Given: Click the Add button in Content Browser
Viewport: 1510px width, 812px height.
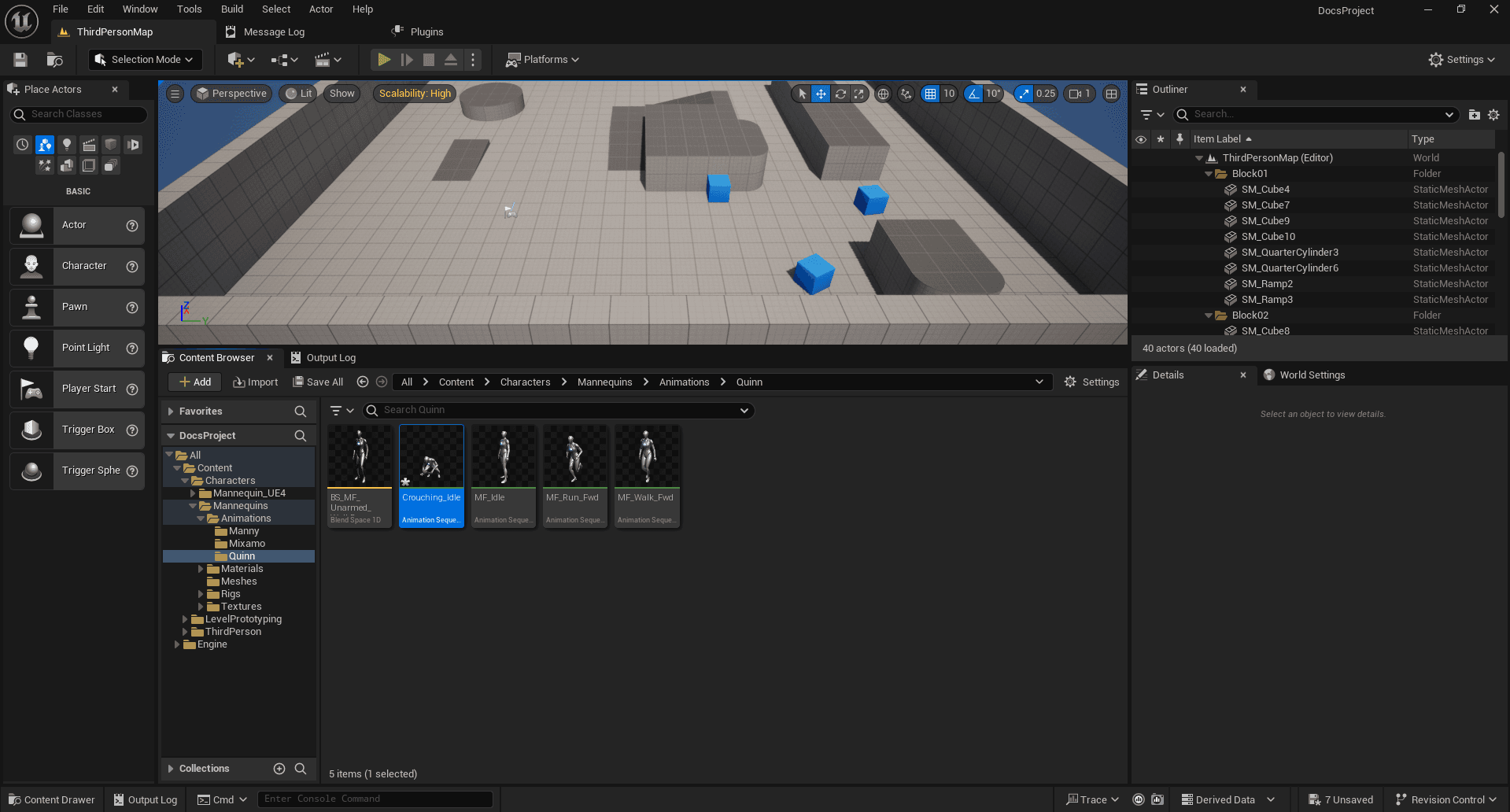Looking at the screenshot, I should point(195,382).
